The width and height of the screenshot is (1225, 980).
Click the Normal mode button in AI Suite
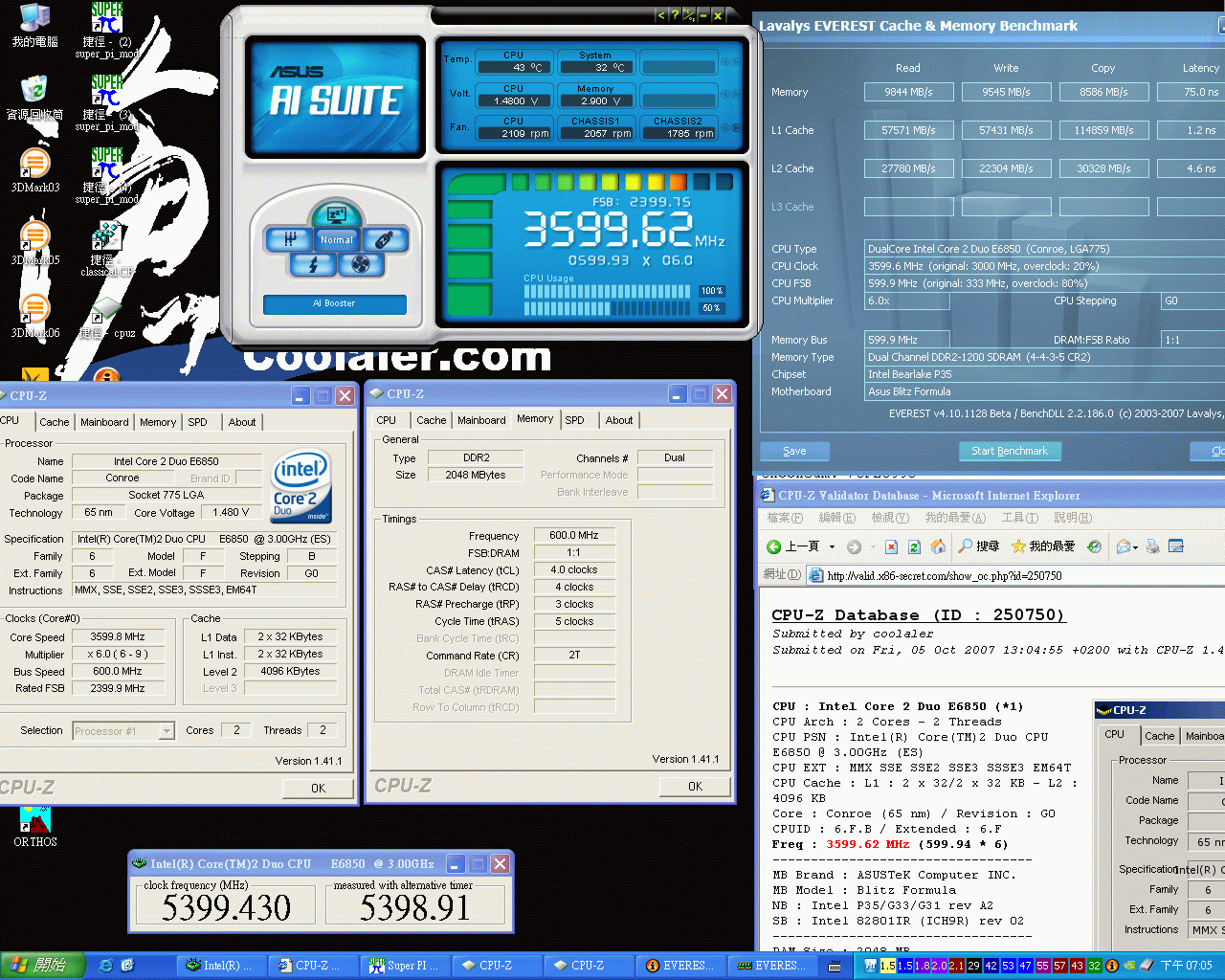[337, 239]
